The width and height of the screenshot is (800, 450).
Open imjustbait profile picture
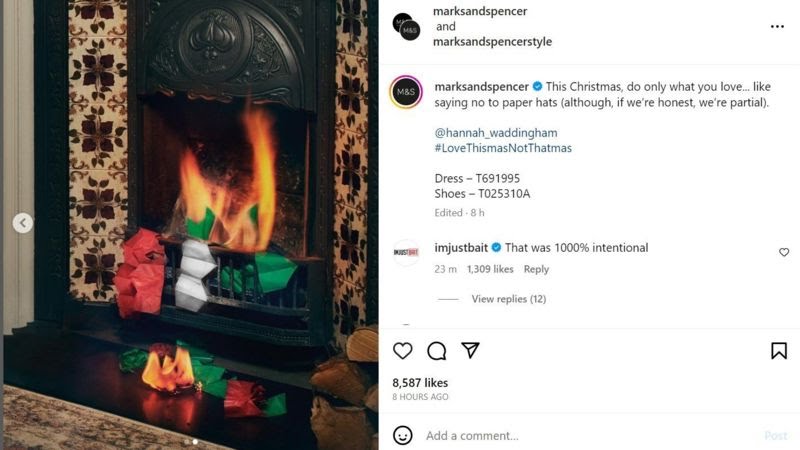(x=406, y=253)
